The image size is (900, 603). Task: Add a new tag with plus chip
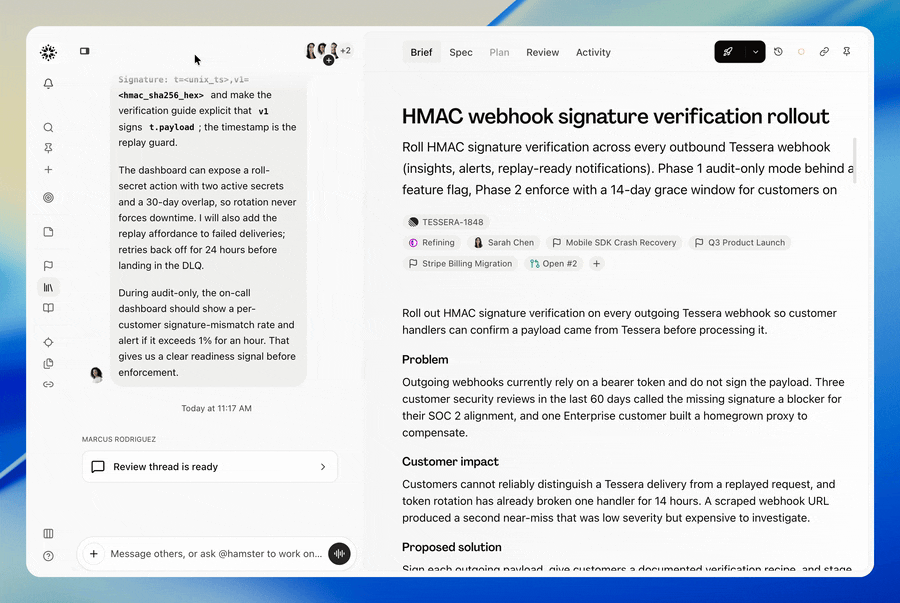tap(597, 264)
